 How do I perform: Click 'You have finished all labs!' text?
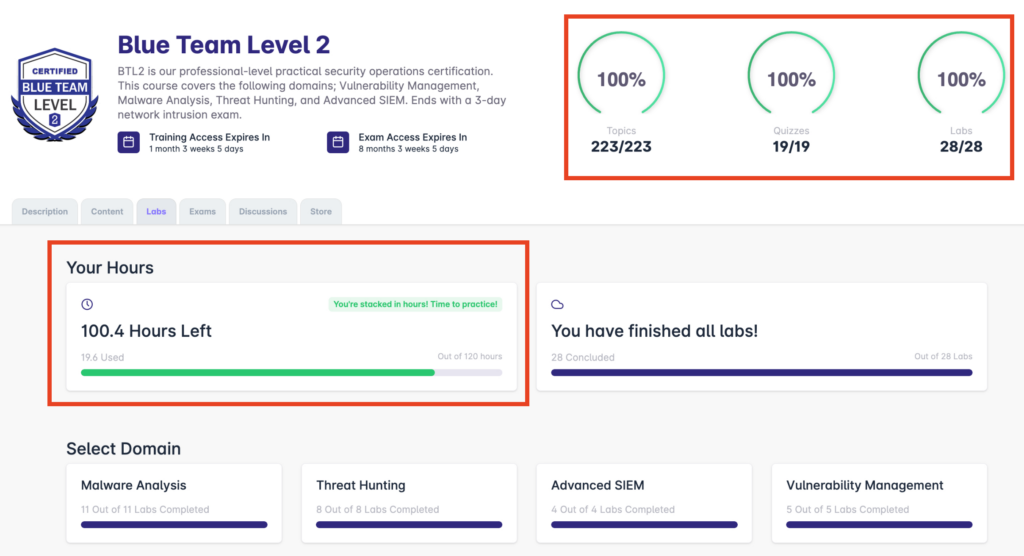pos(654,331)
